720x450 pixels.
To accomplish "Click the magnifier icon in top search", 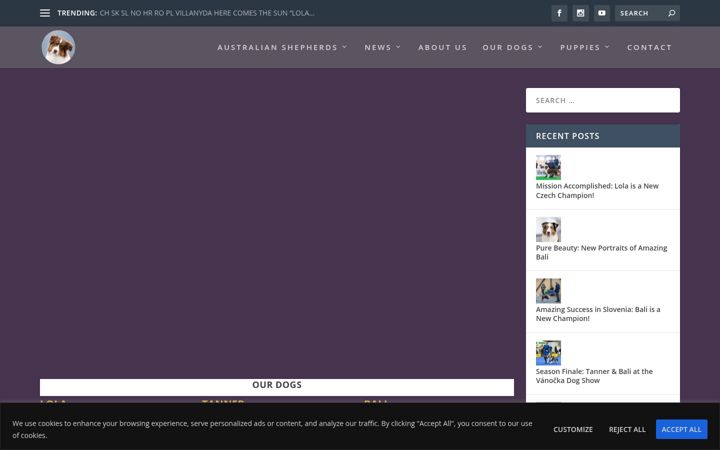I will [671, 13].
